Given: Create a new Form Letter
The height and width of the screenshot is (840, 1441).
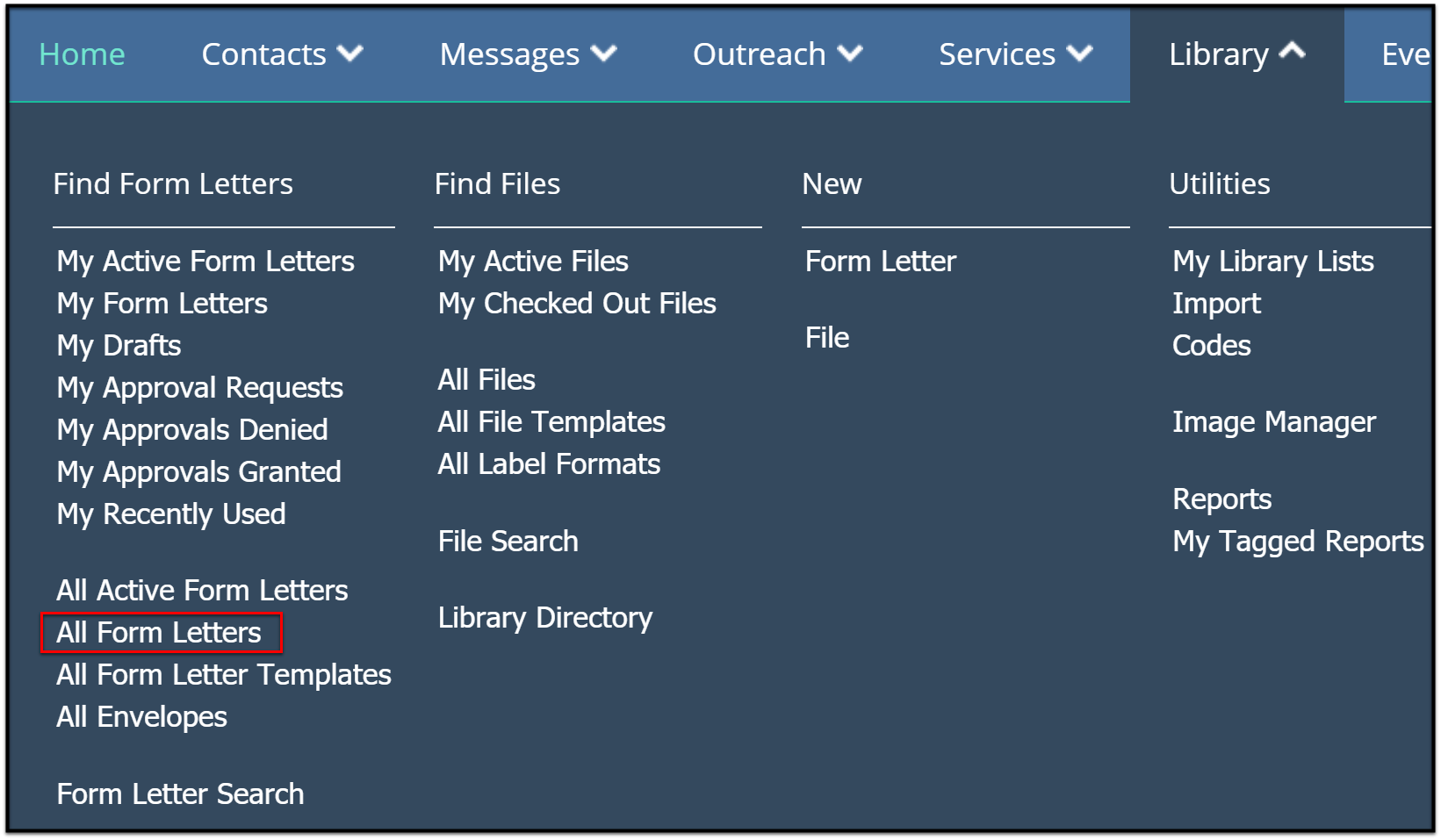Looking at the screenshot, I should [x=881, y=262].
